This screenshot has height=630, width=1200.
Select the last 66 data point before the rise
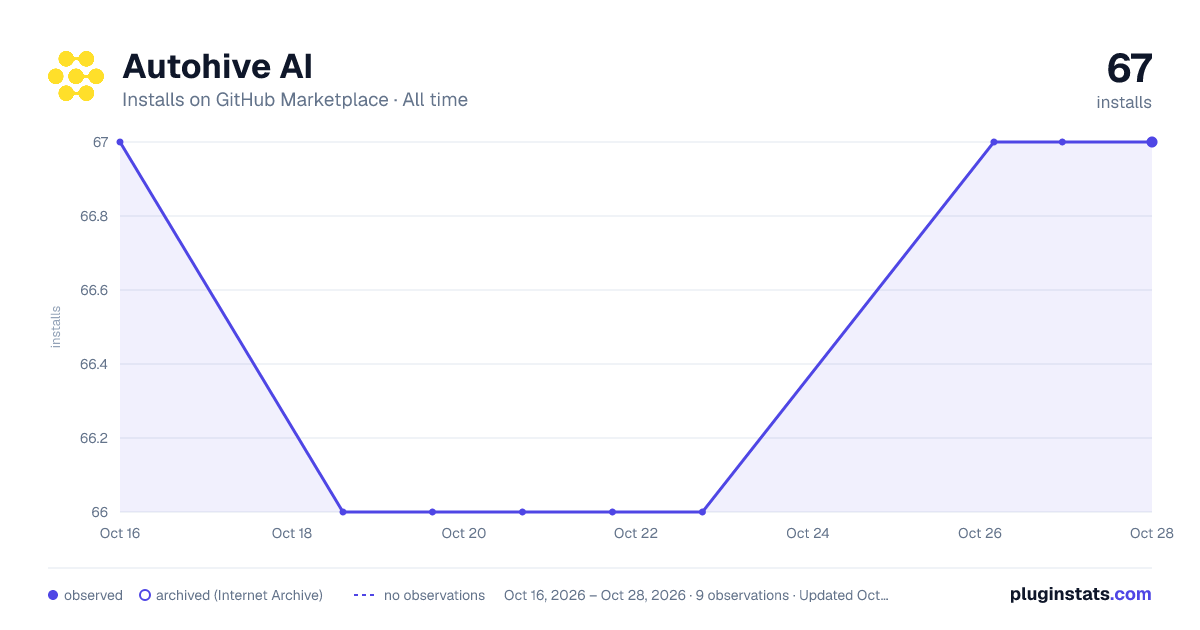(x=702, y=512)
